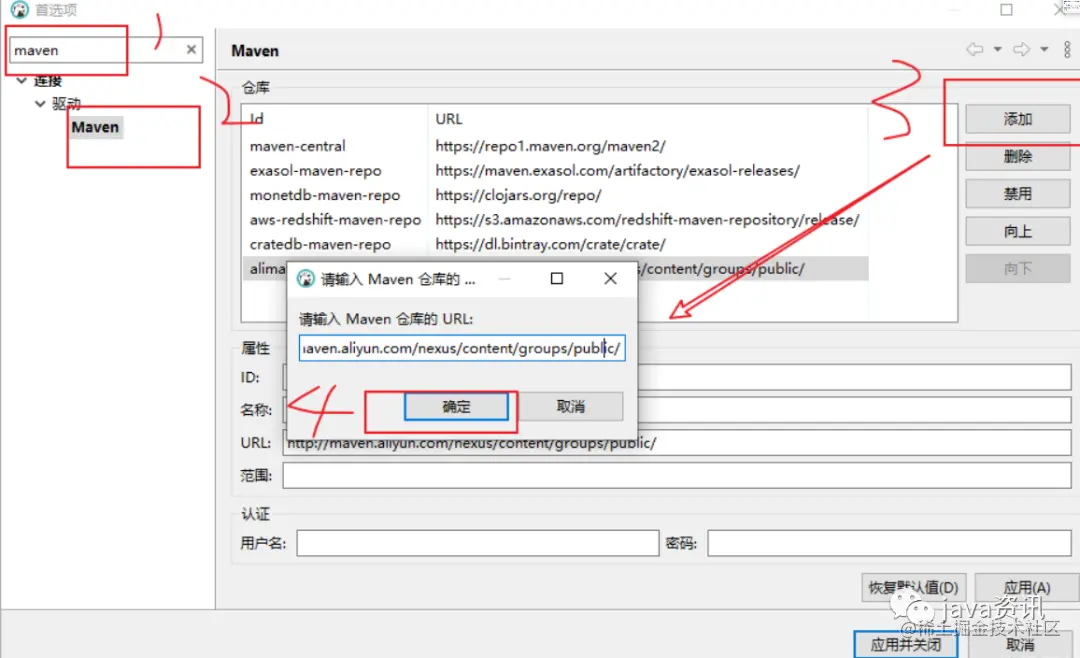Select the monetdb-maven-repo row
The image size is (1080, 658).
[x=554, y=195]
